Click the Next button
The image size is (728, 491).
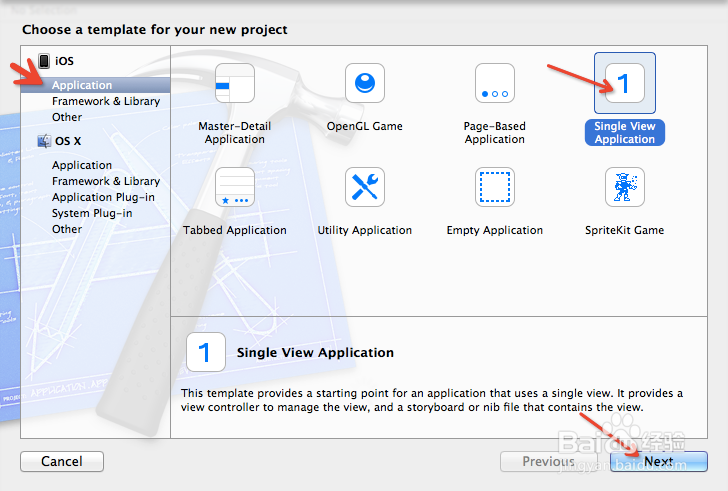point(658,462)
